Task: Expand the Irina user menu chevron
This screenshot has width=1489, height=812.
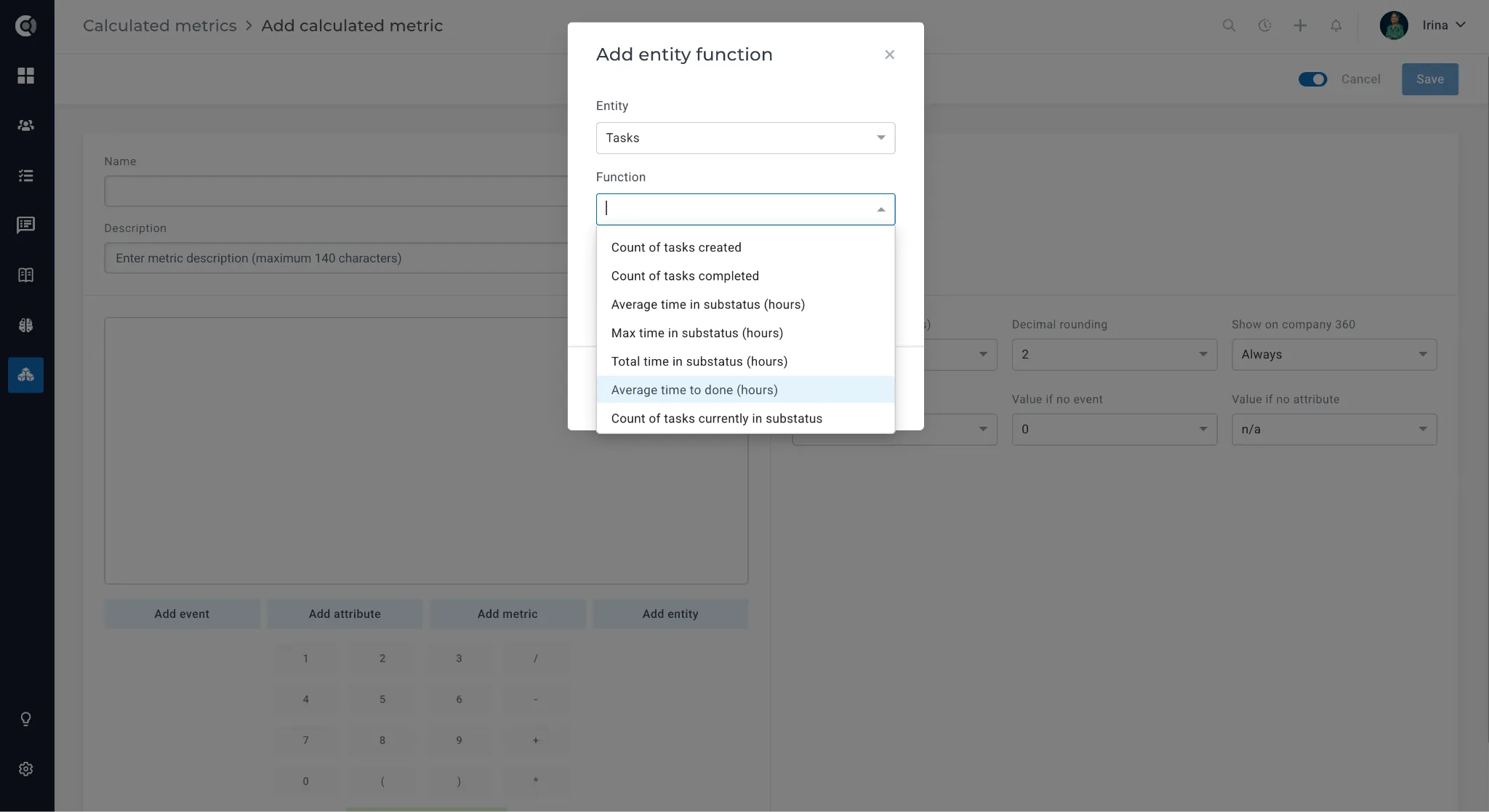Action: tap(1460, 25)
